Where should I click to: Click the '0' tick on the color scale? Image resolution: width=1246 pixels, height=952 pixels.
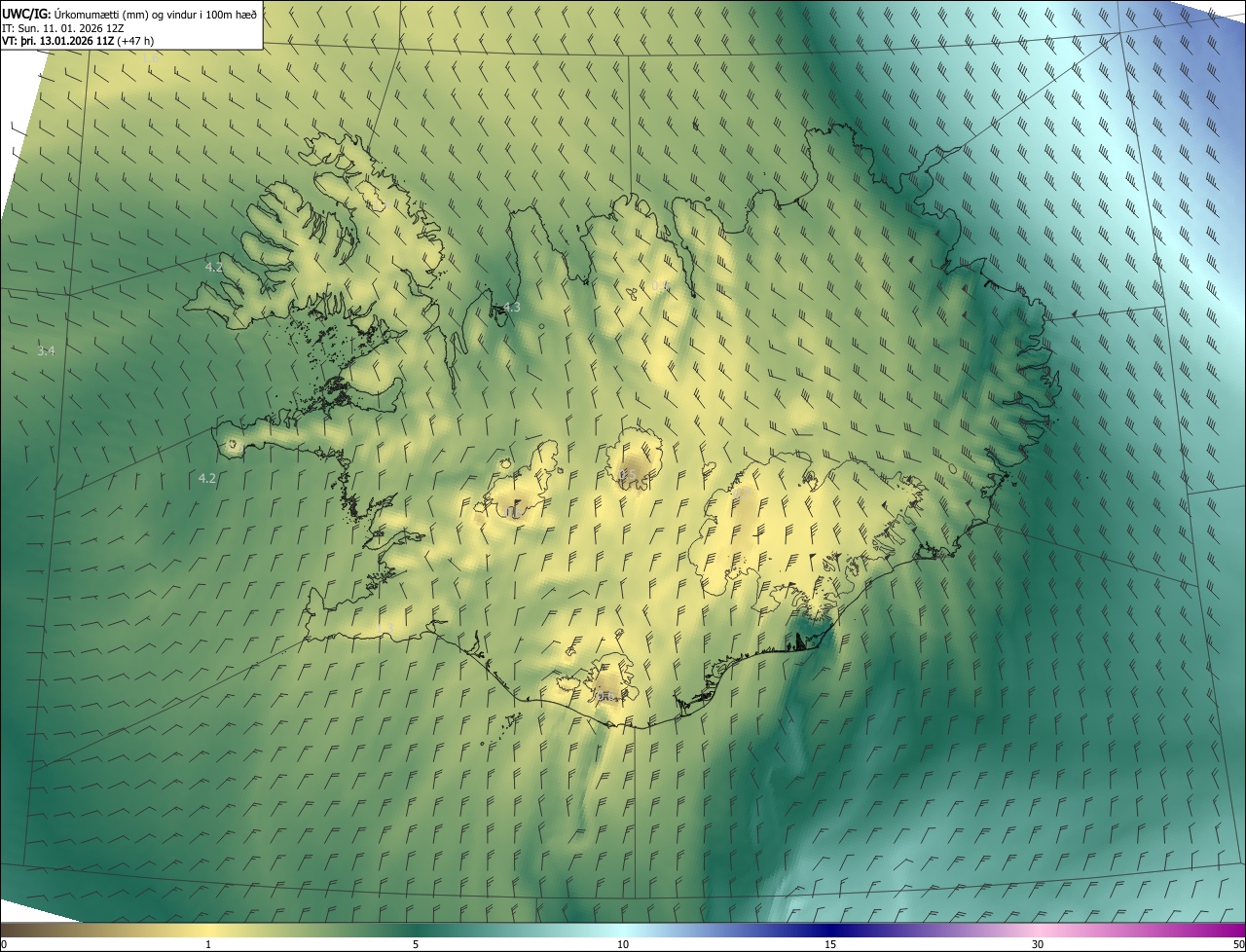tap(3, 945)
